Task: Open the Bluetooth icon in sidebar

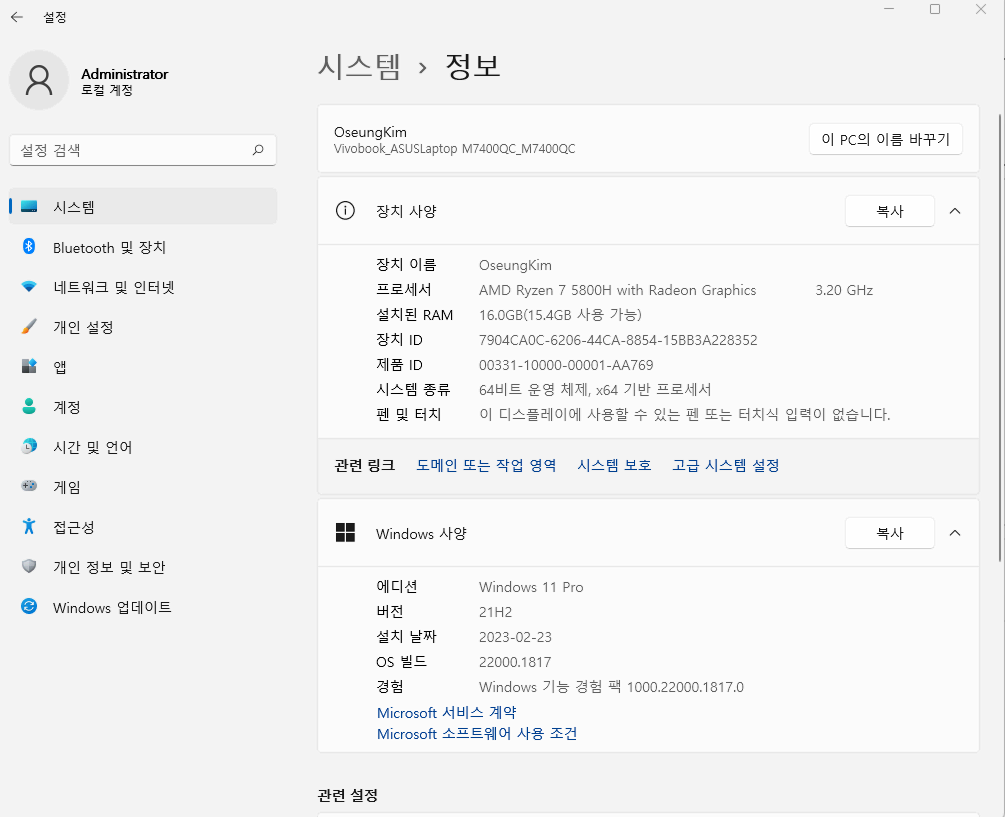Action: pos(29,247)
